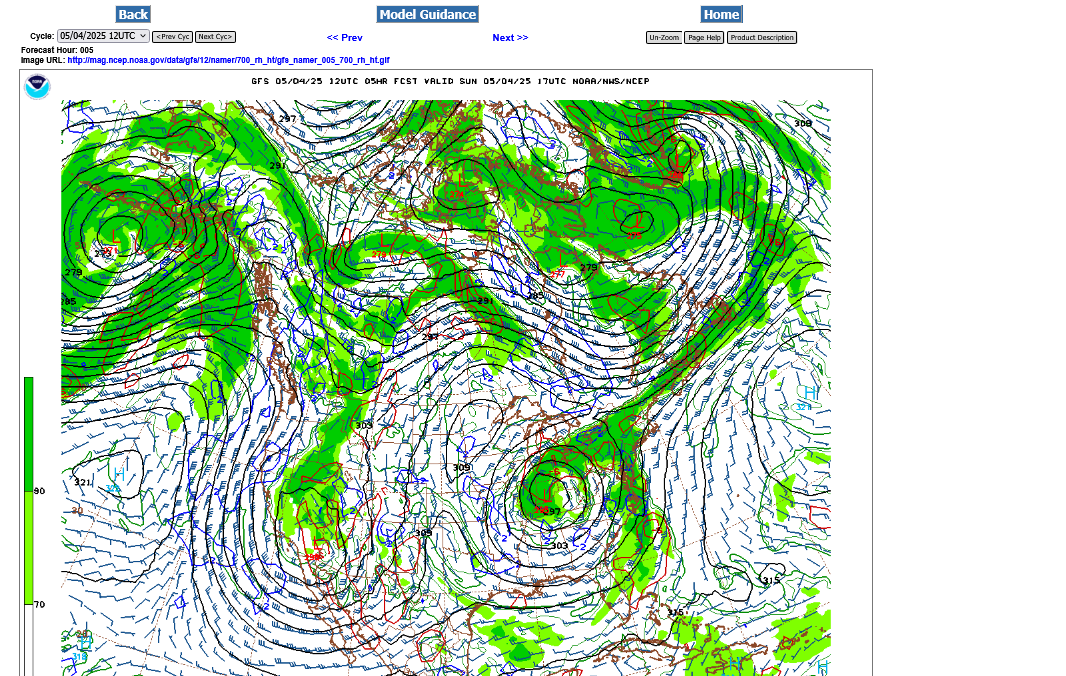Go to the Home page
The image size is (1066, 676).
click(x=721, y=14)
